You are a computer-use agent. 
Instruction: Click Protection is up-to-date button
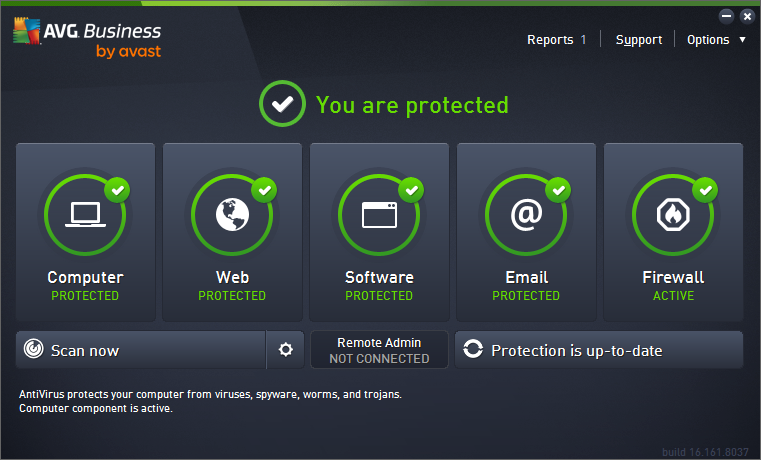coord(599,350)
